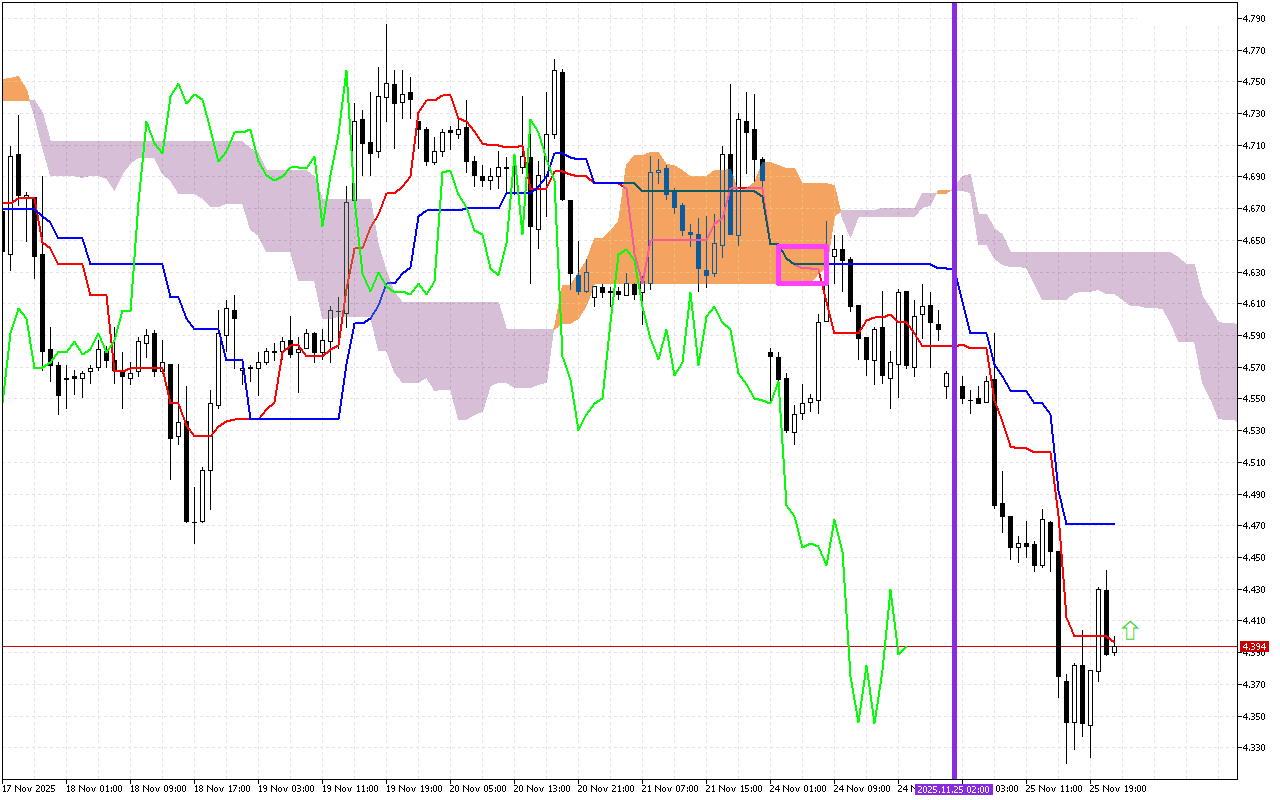Click the 17 Nov 2025 time label

29,788
